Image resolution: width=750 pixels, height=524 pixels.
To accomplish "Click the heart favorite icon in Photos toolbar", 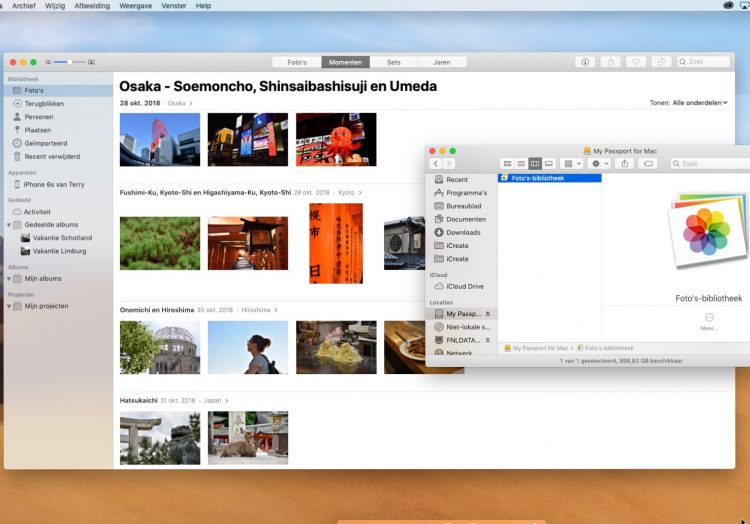I will tap(635, 62).
